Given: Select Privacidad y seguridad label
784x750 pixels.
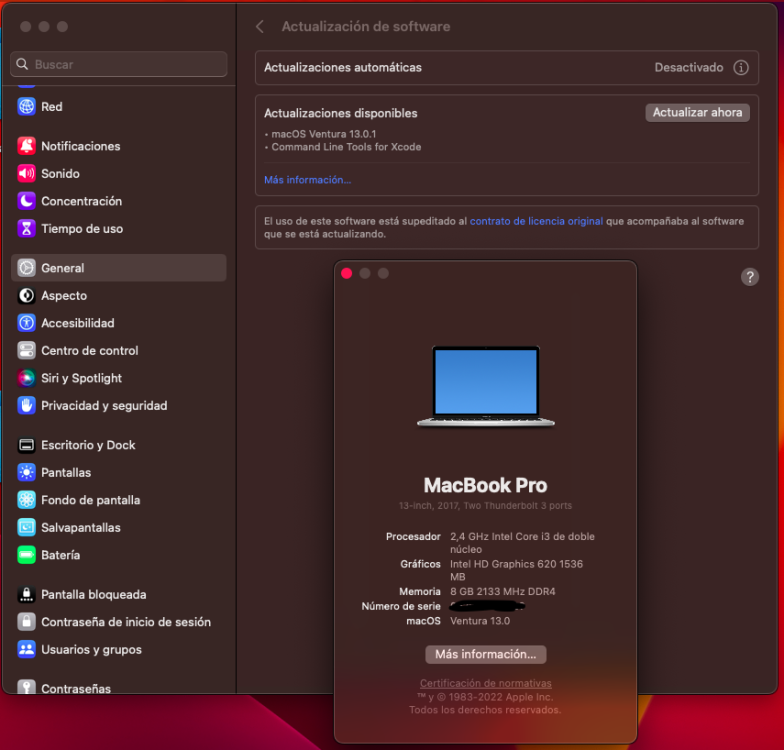Looking at the screenshot, I should (x=104, y=406).
